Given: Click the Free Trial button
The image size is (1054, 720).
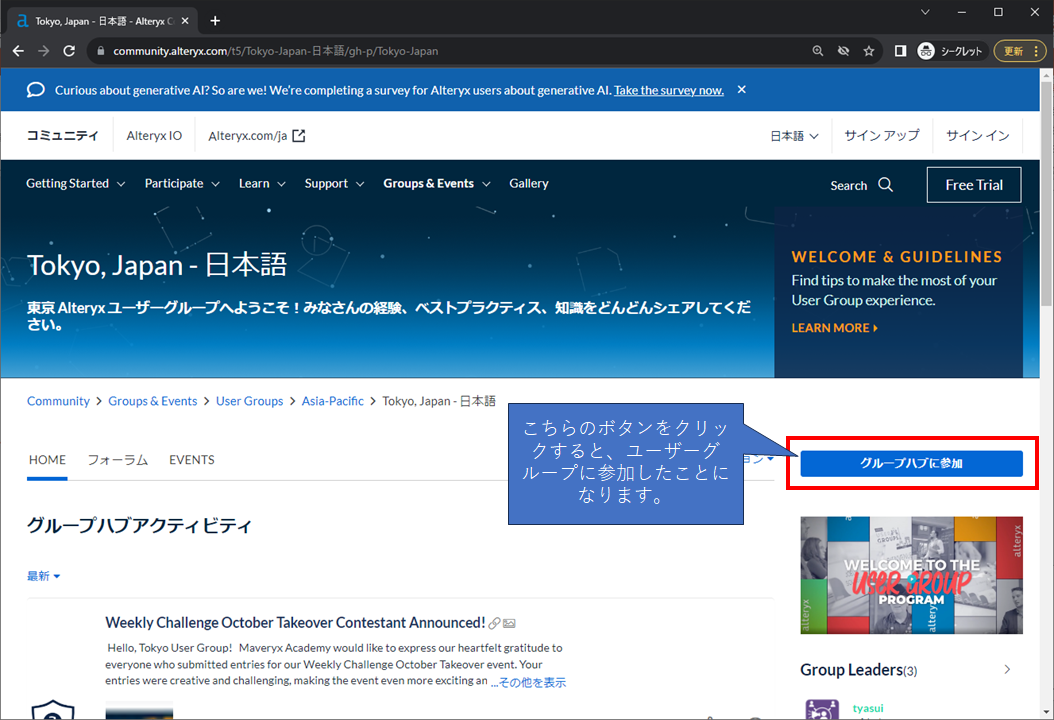Looking at the screenshot, I should pyautogui.click(x=973, y=185).
